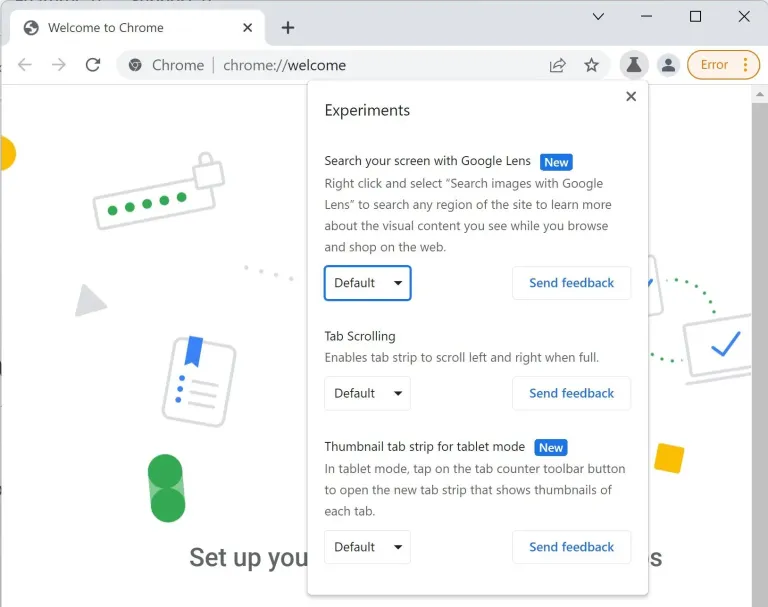This screenshot has width=768, height=607.
Task: Go back using the back arrow
Action: (x=24, y=65)
